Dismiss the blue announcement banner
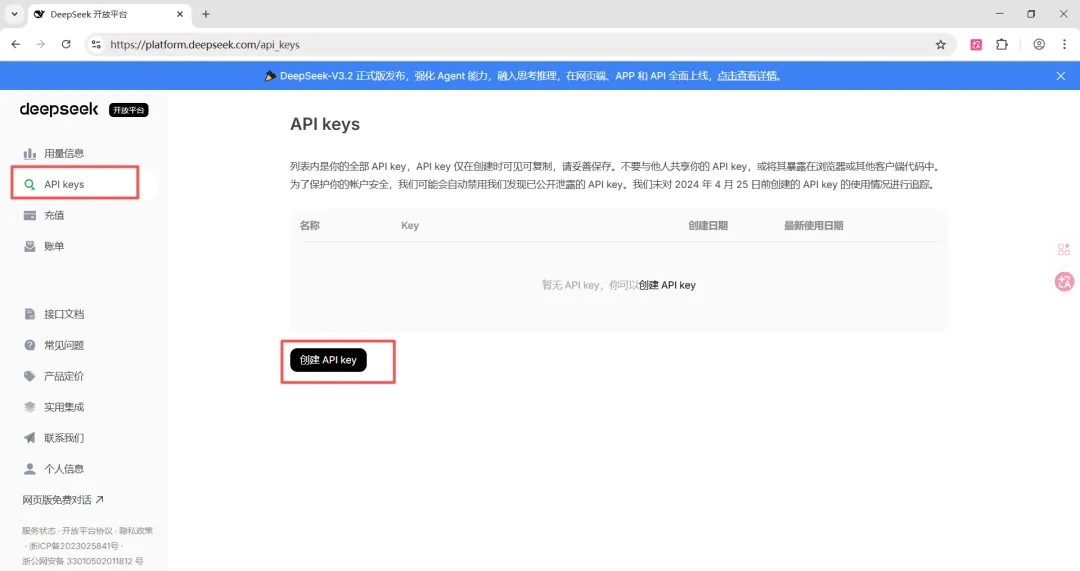The image size is (1080, 571). (1061, 76)
